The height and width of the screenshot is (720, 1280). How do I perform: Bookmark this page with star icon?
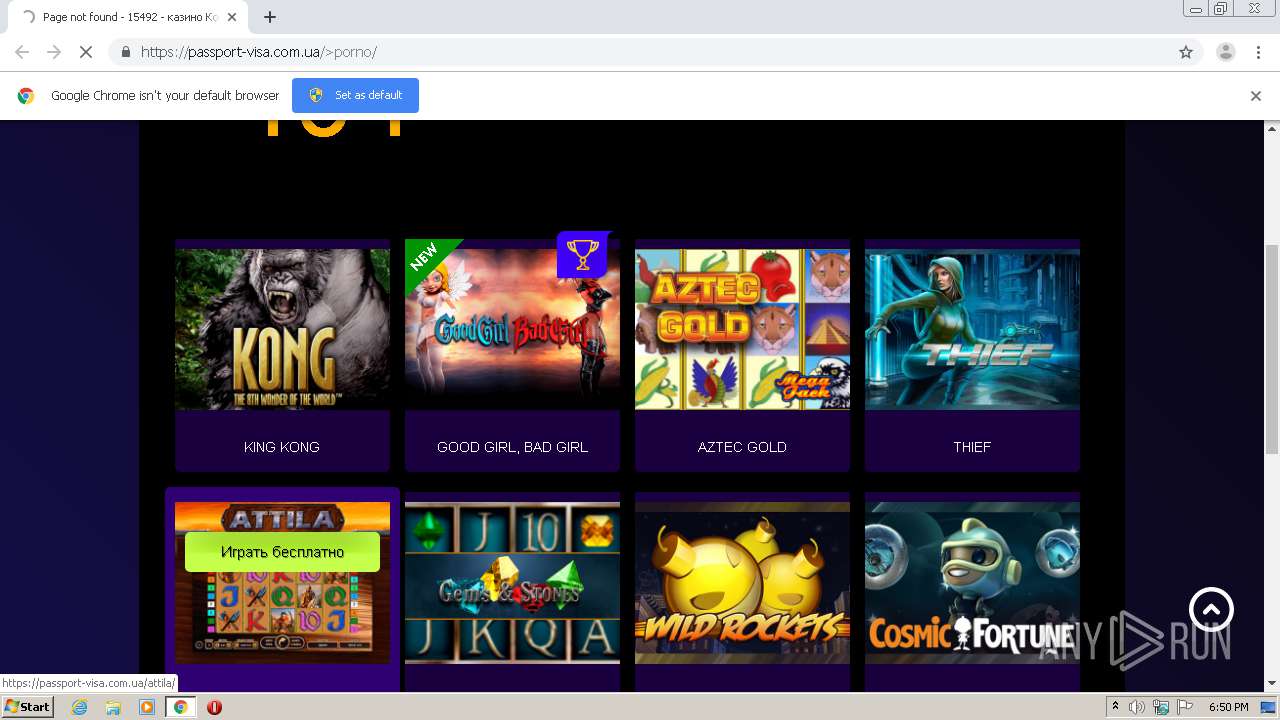(x=1186, y=52)
